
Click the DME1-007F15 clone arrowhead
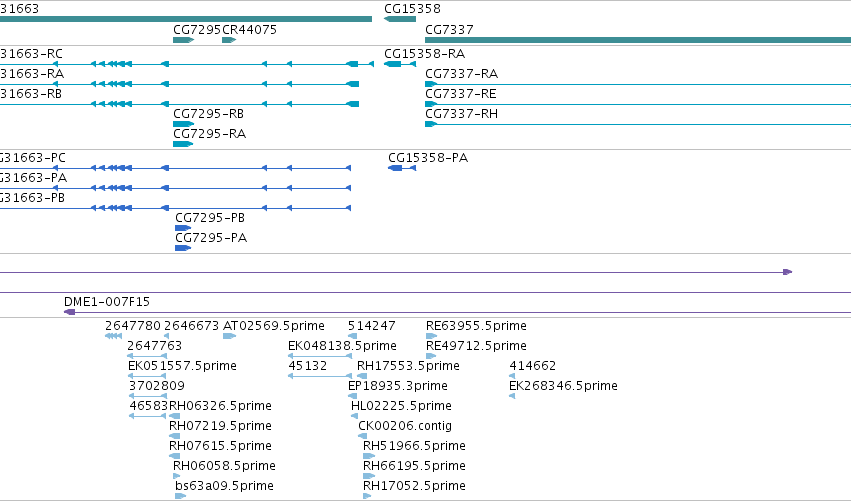(x=69, y=312)
